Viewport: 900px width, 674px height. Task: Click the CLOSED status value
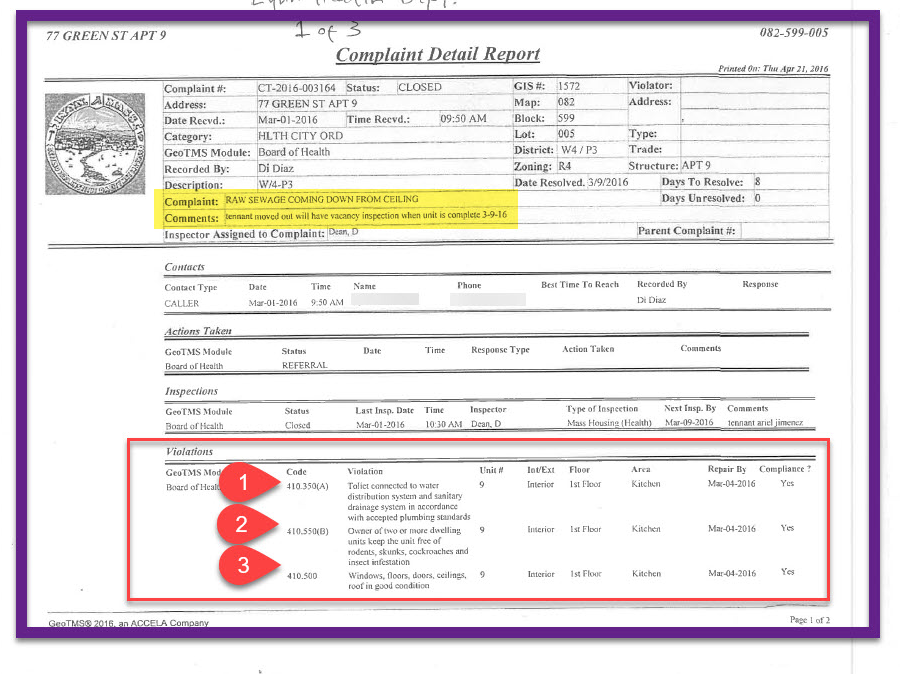(x=420, y=87)
